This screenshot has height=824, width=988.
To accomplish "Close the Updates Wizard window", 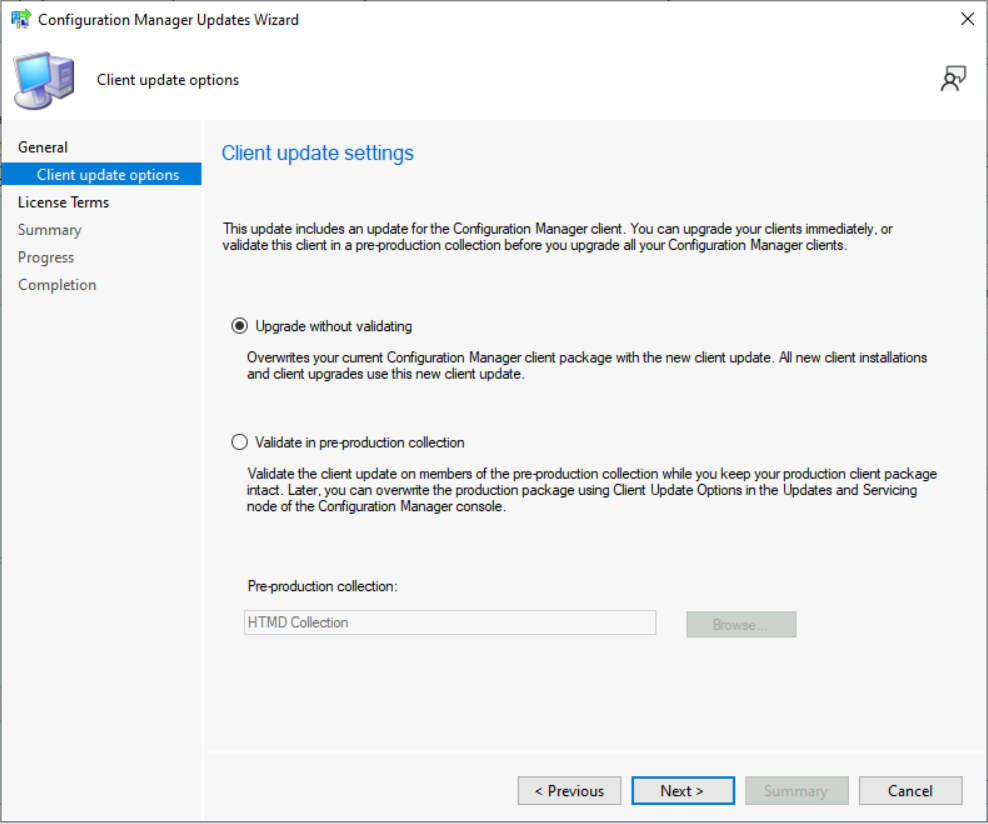I will [x=967, y=19].
